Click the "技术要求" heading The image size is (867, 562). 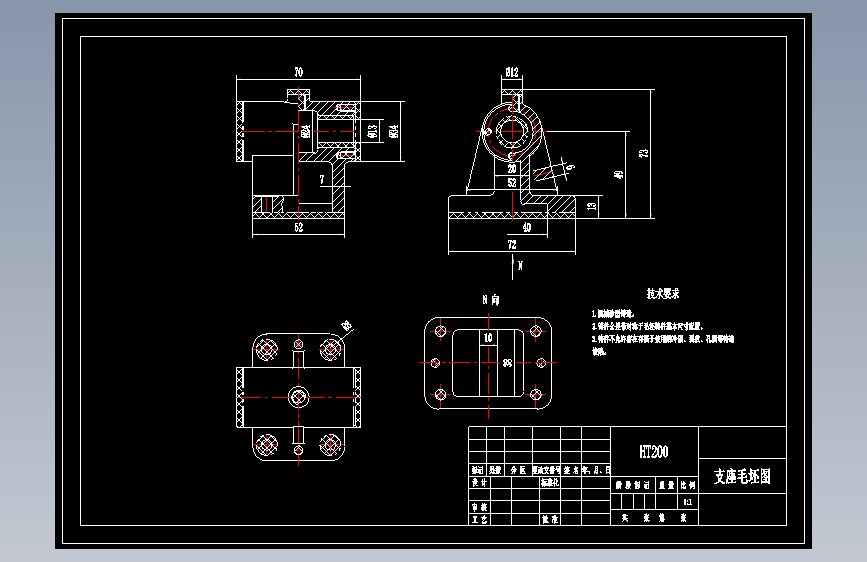click(x=663, y=294)
